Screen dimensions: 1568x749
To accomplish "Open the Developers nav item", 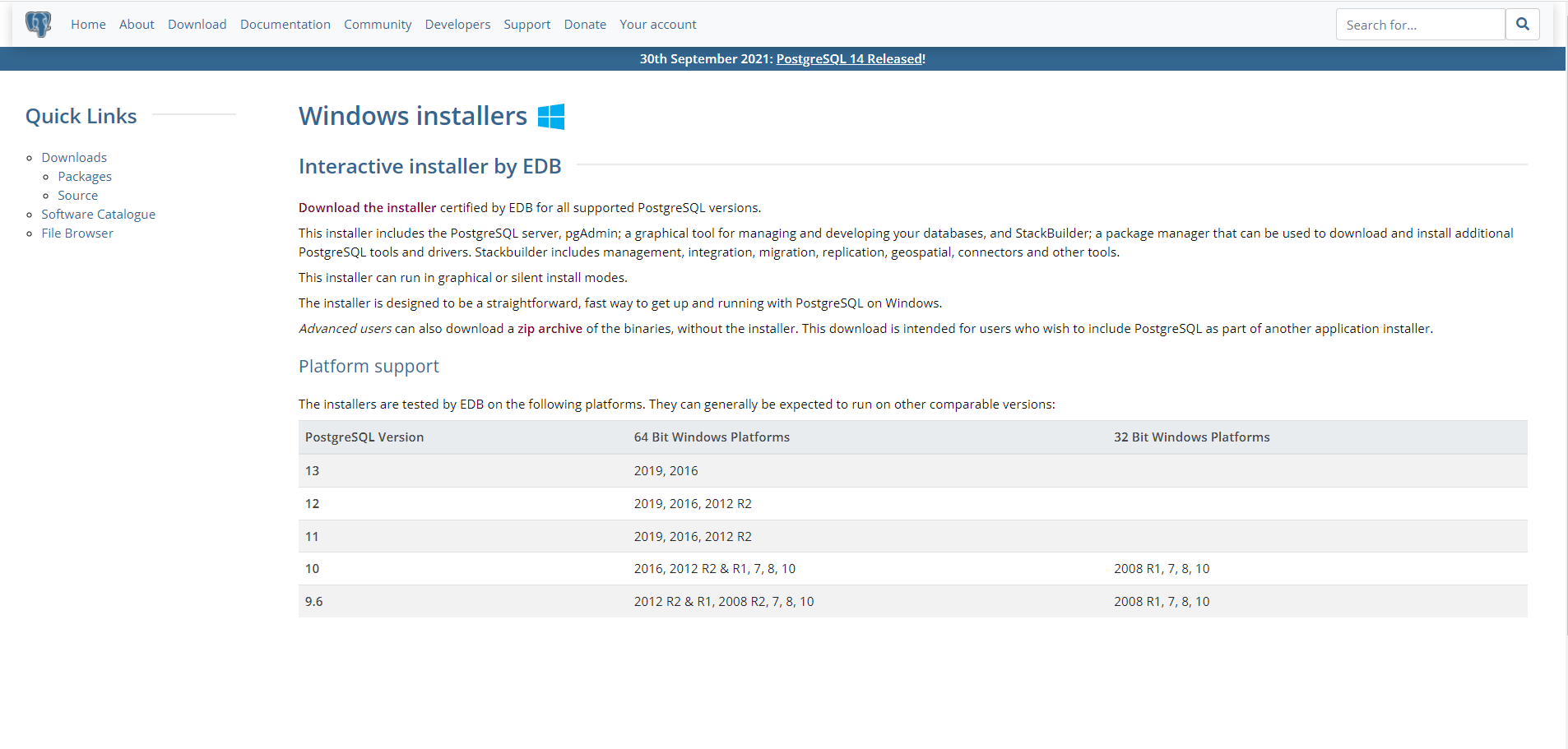I will 457,25.
